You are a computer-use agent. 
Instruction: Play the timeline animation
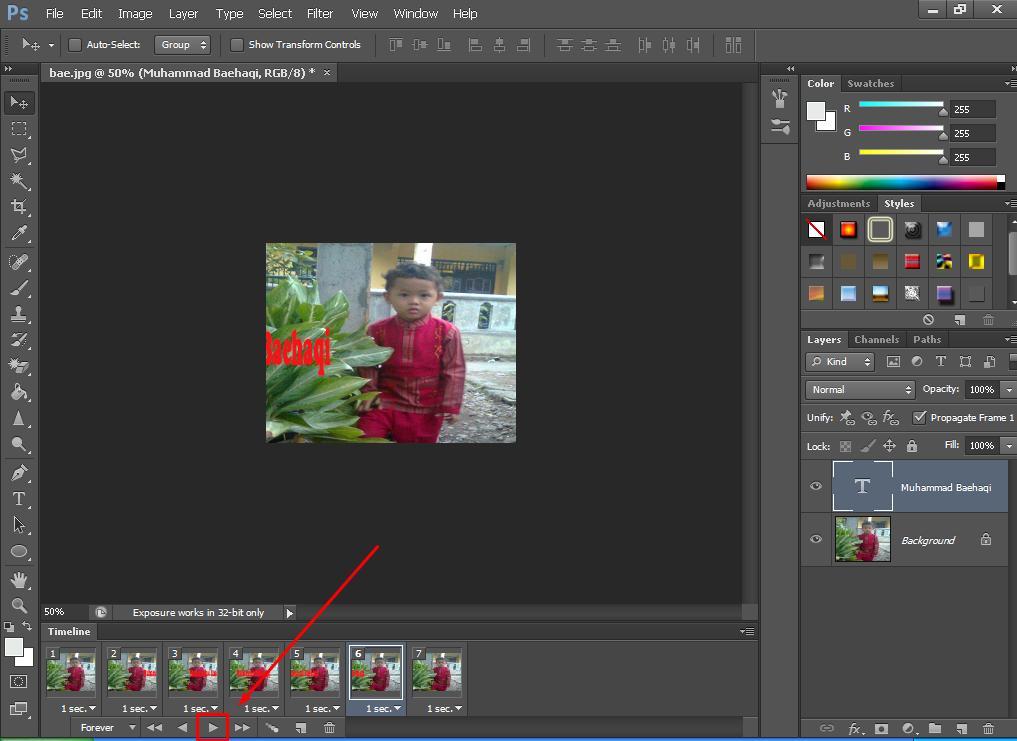[212, 728]
